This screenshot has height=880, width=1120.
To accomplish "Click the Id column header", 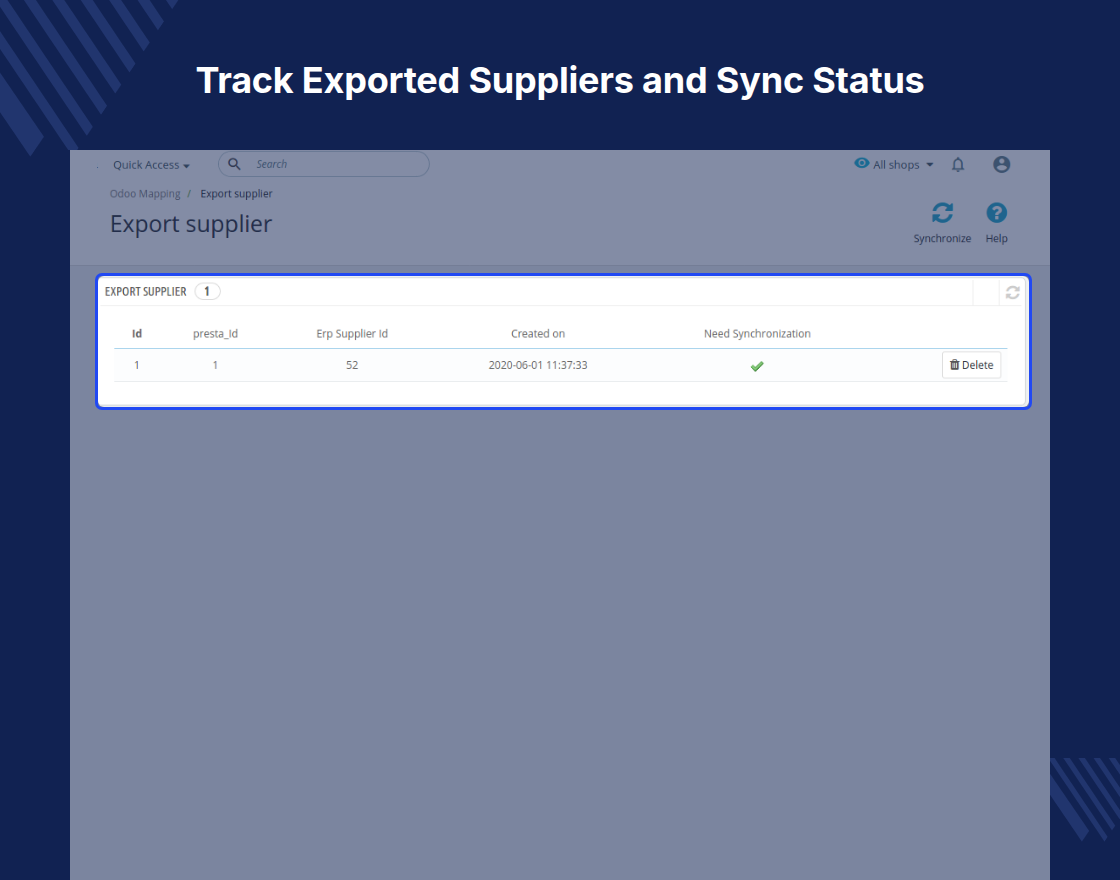I will 137,334.
